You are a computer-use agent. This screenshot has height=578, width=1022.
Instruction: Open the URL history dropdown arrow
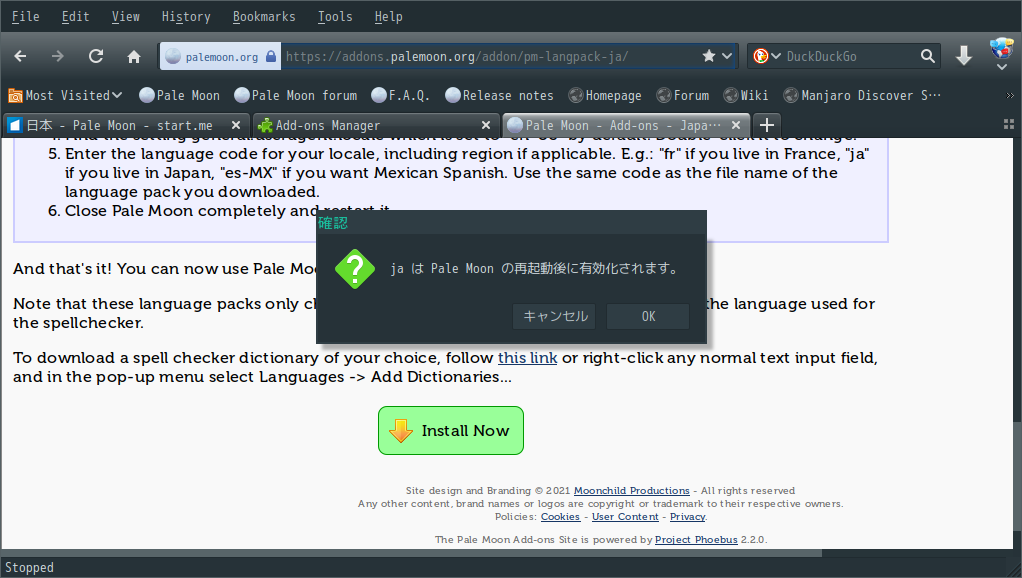pos(727,57)
